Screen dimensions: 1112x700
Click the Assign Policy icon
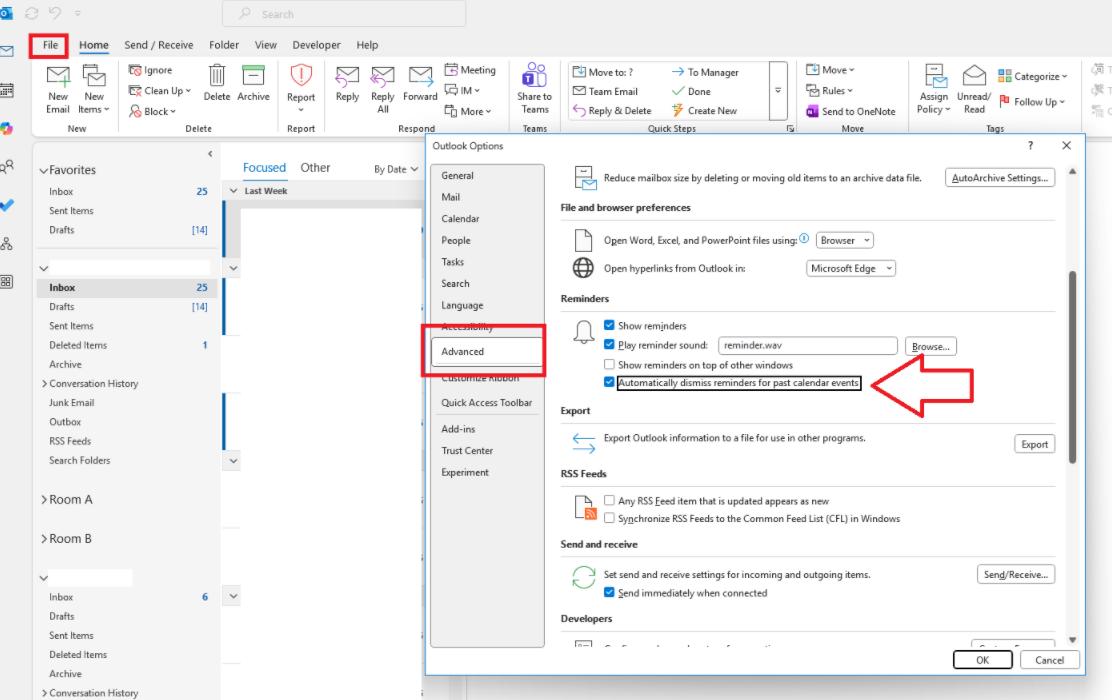[x=934, y=76]
